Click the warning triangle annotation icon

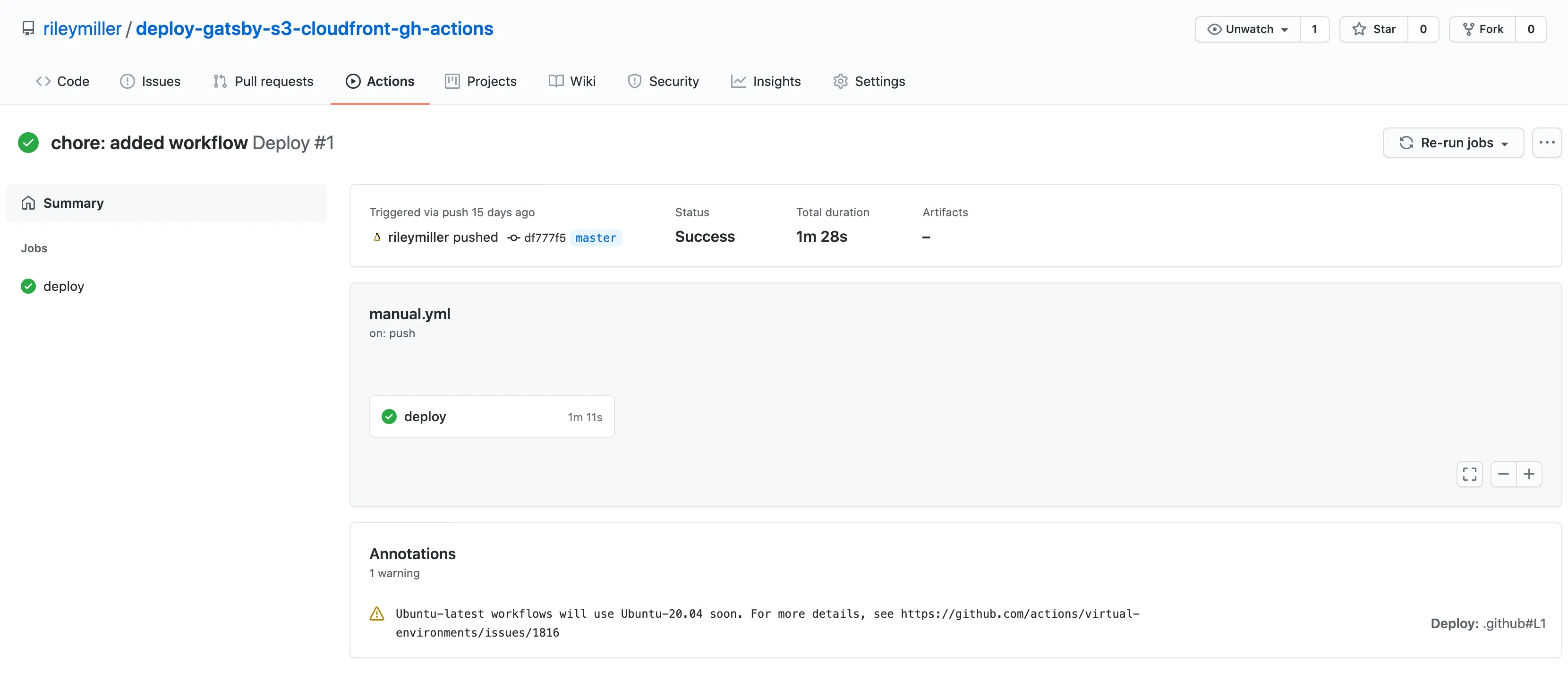click(x=377, y=613)
